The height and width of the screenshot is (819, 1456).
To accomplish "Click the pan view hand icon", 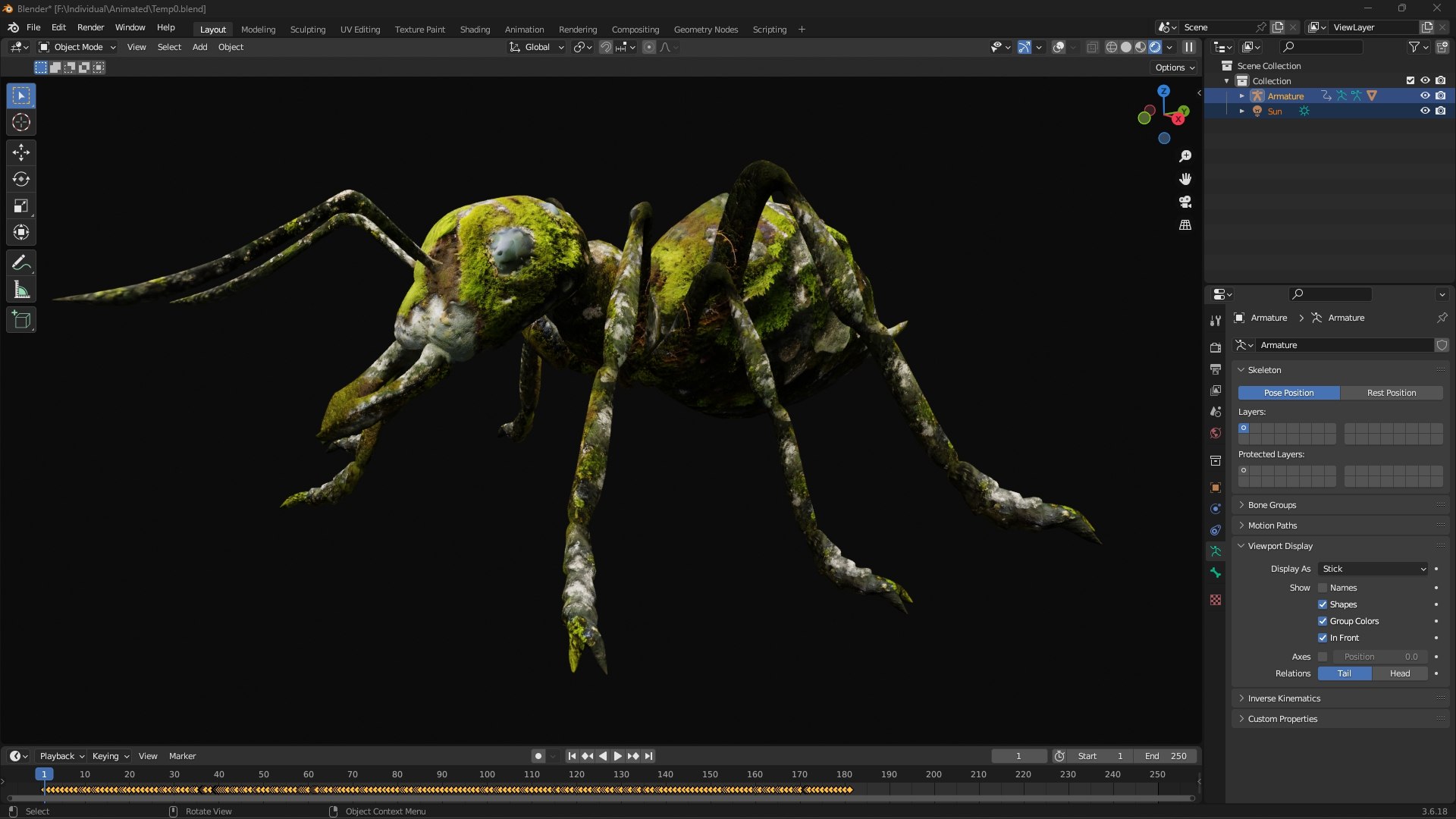I will (1185, 179).
